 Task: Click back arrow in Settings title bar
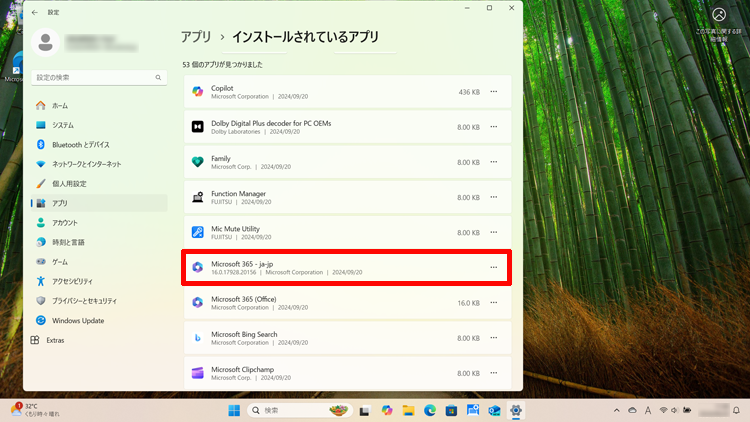(x=35, y=12)
